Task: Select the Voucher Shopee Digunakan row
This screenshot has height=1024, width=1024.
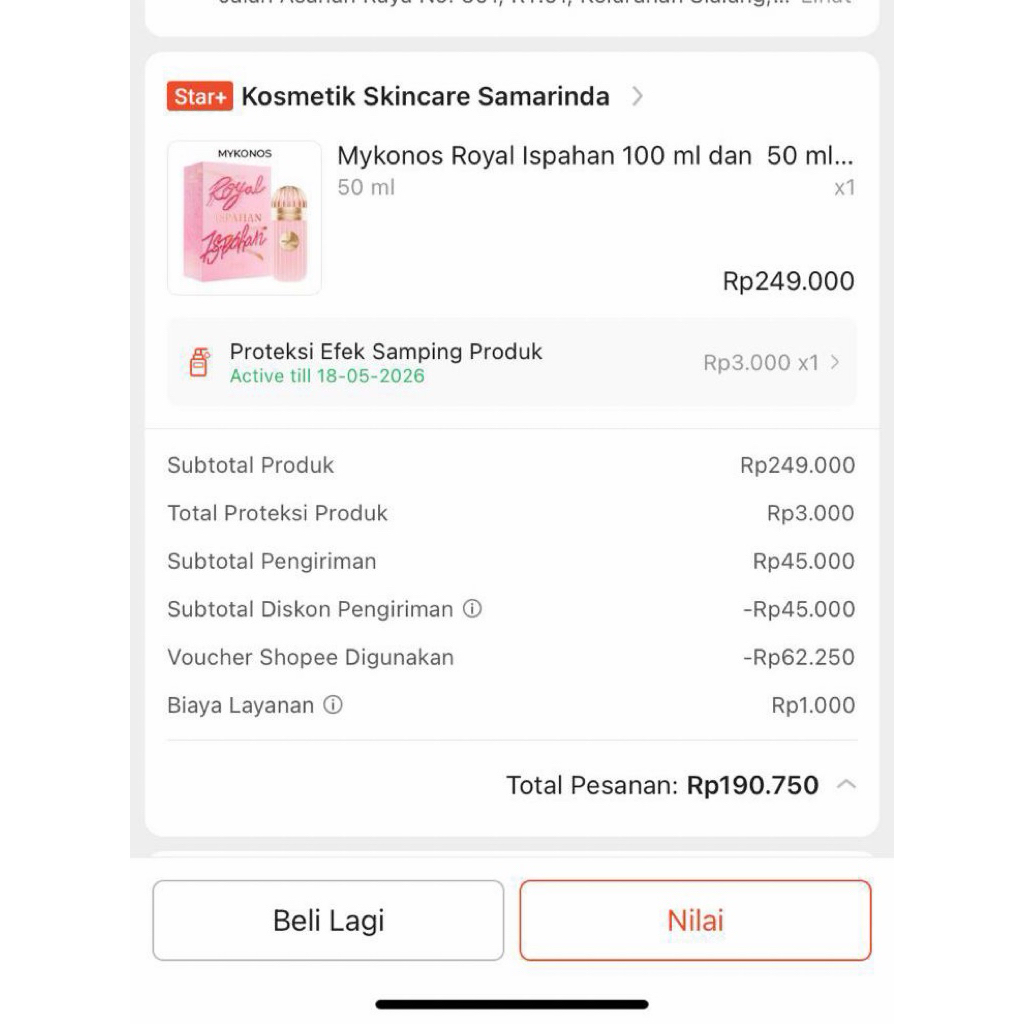Action: tap(510, 657)
